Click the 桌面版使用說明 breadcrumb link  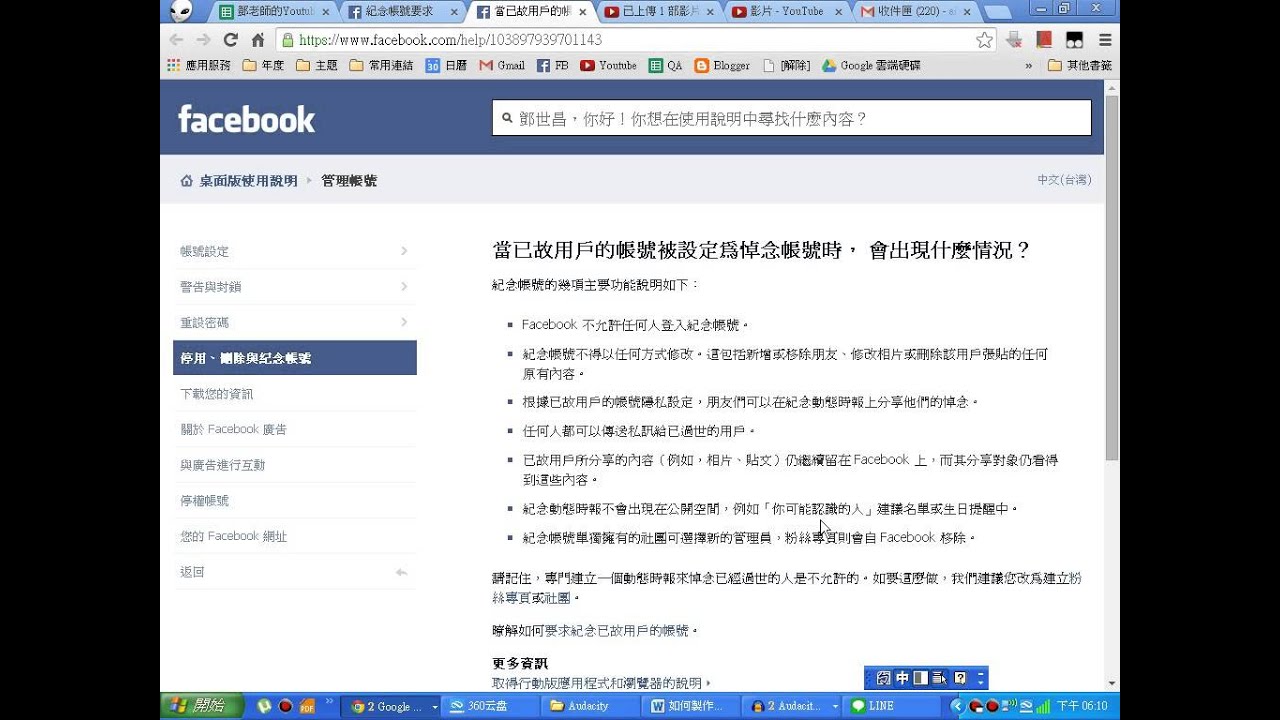coord(248,181)
